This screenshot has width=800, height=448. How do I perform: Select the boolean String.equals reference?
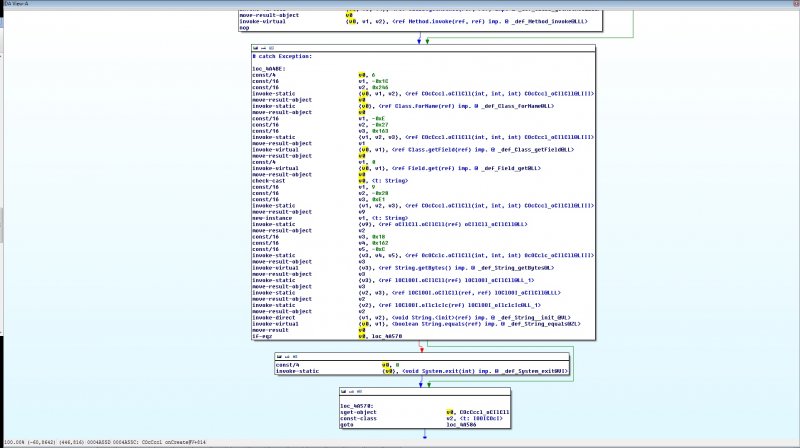486,323
